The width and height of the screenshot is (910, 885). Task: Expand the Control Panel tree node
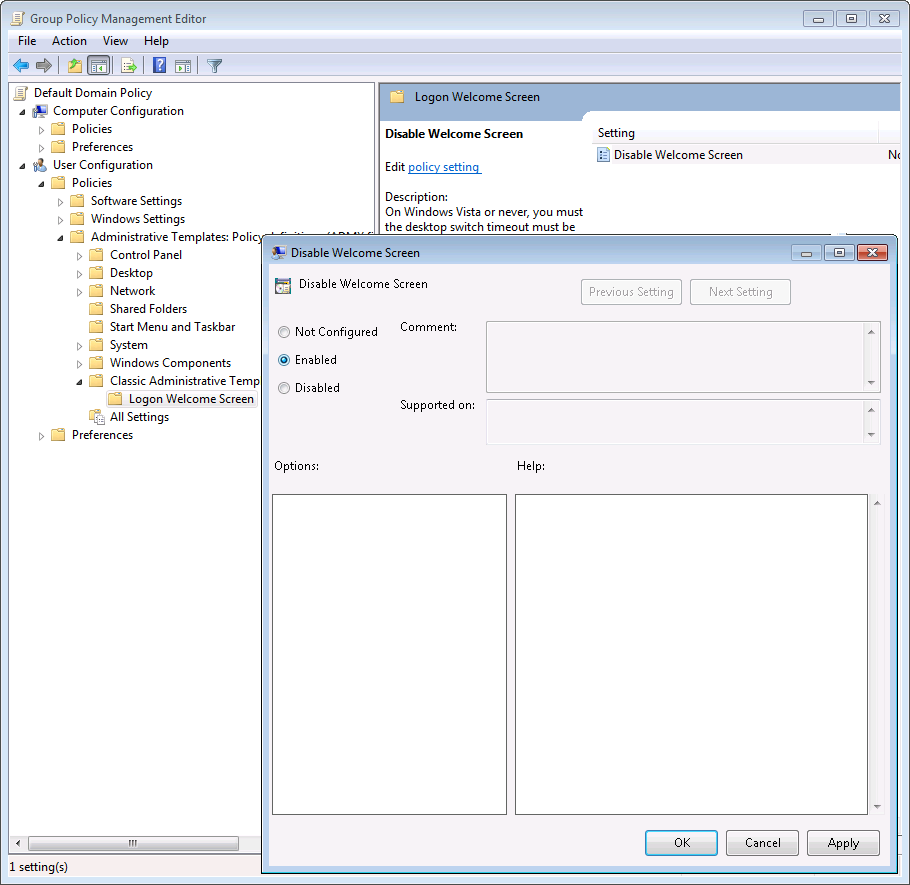tap(81, 255)
